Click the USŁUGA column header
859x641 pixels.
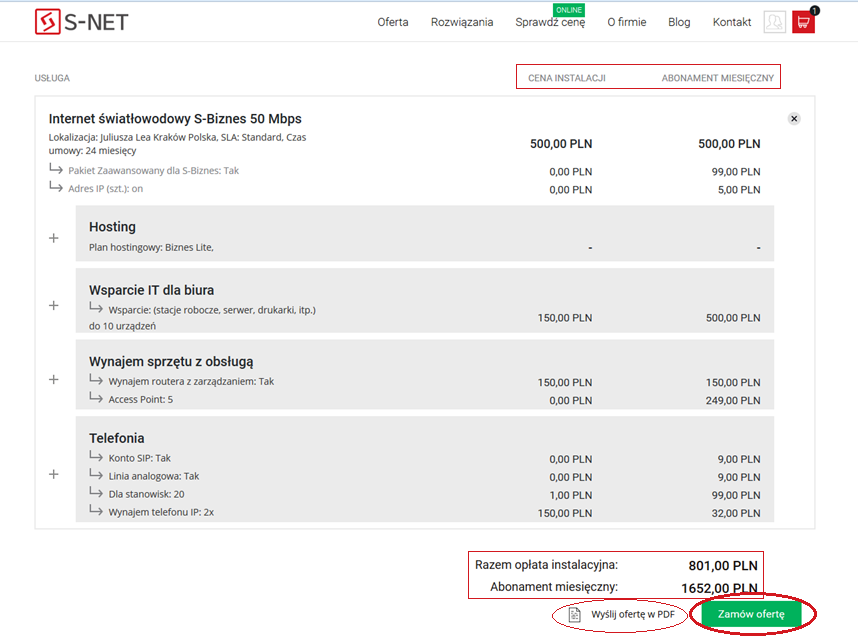52,78
